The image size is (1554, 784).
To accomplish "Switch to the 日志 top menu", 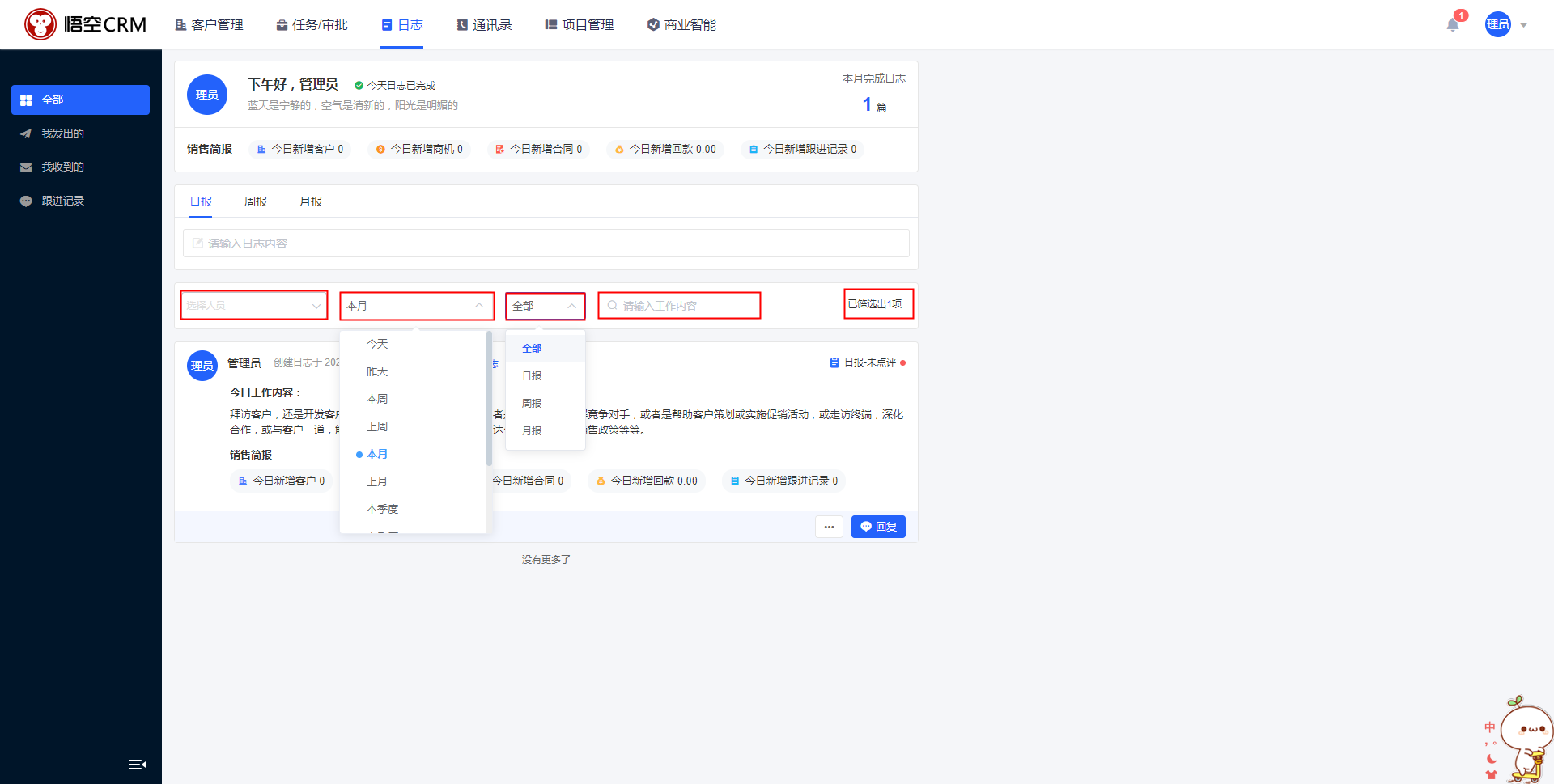I will [x=402, y=25].
